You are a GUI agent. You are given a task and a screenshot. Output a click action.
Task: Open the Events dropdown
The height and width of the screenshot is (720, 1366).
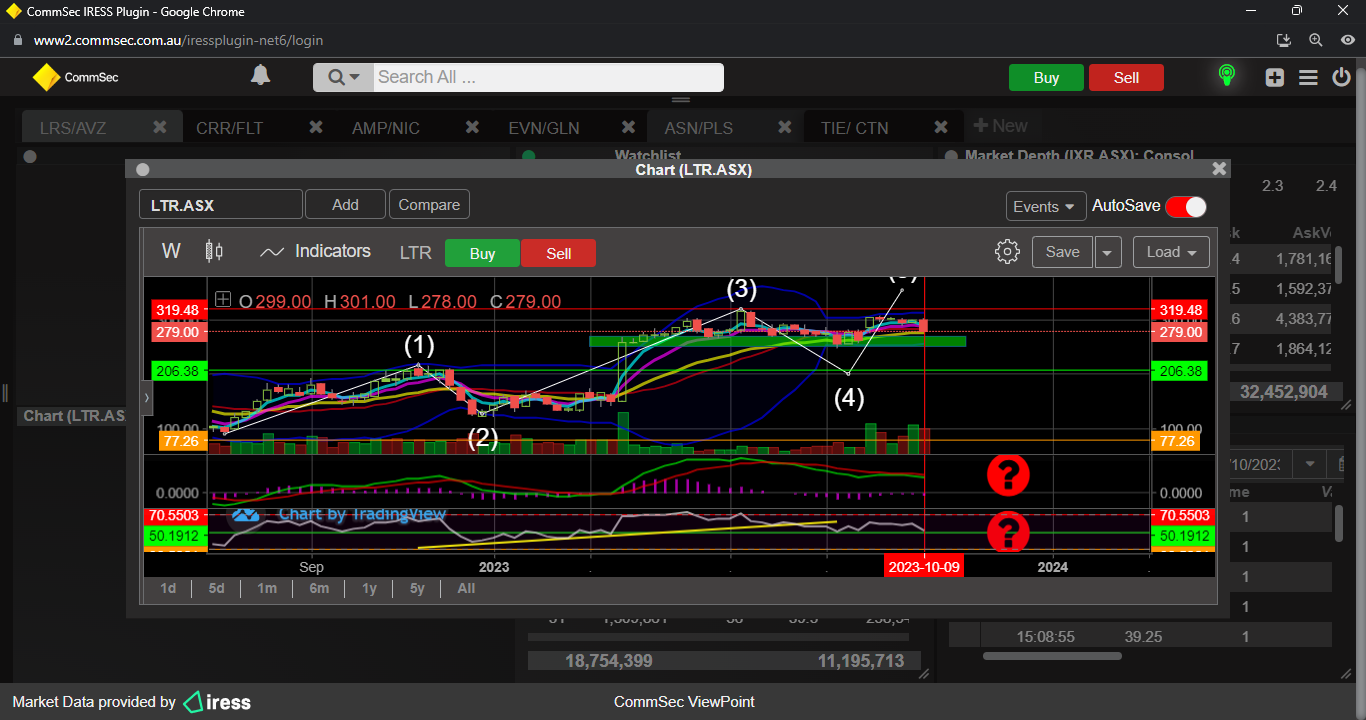1046,206
